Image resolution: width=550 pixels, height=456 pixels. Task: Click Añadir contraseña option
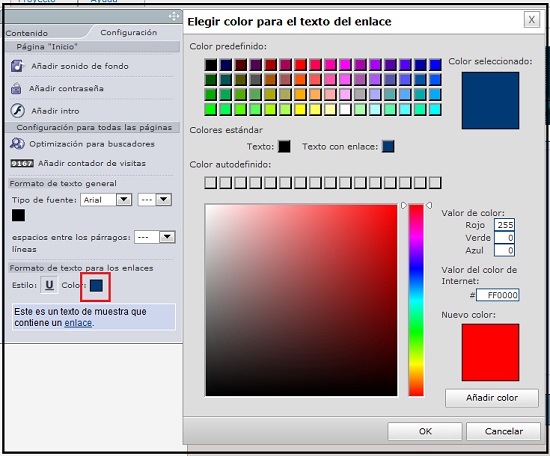(x=66, y=88)
